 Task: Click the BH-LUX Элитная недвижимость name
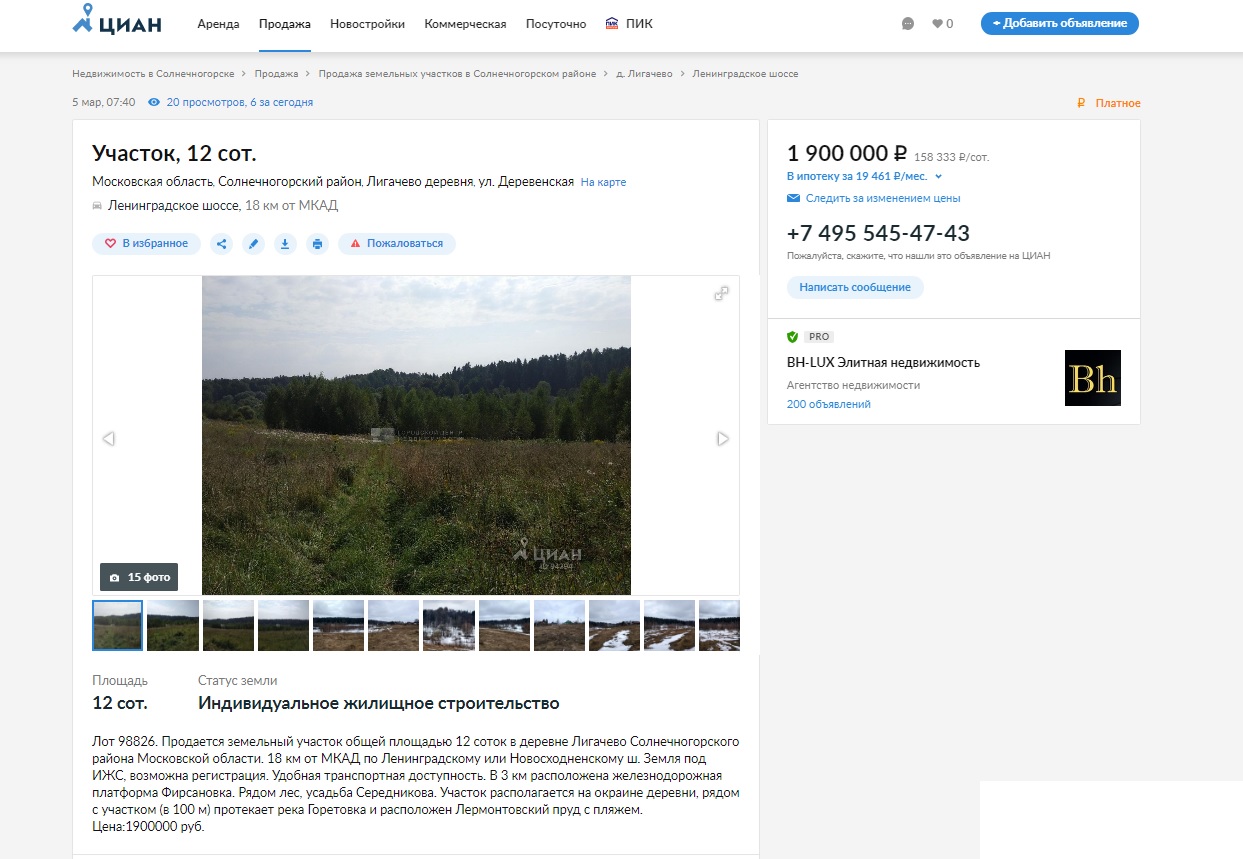tap(883, 362)
